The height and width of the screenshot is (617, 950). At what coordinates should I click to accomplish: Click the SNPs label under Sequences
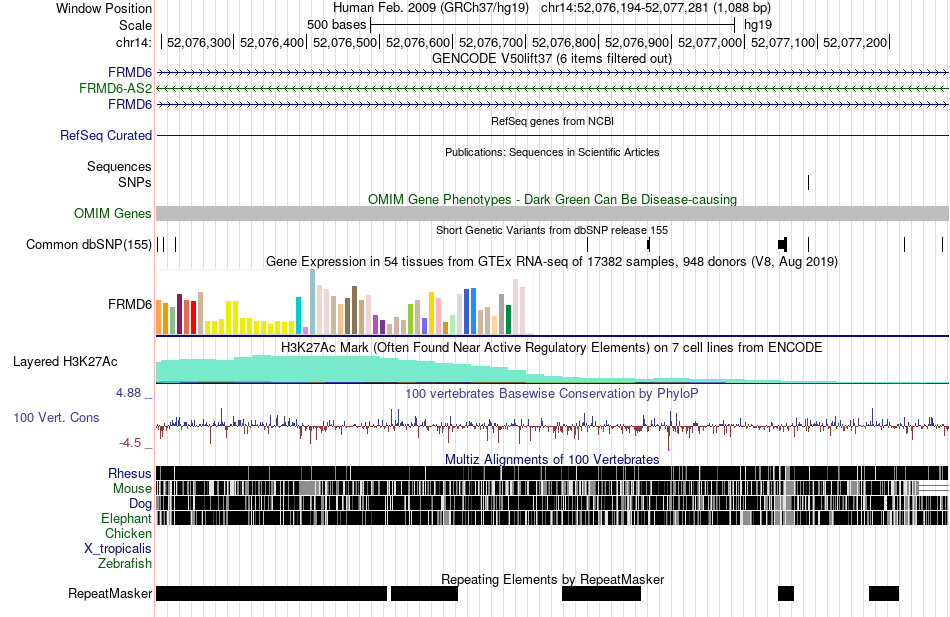click(x=135, y=182)
